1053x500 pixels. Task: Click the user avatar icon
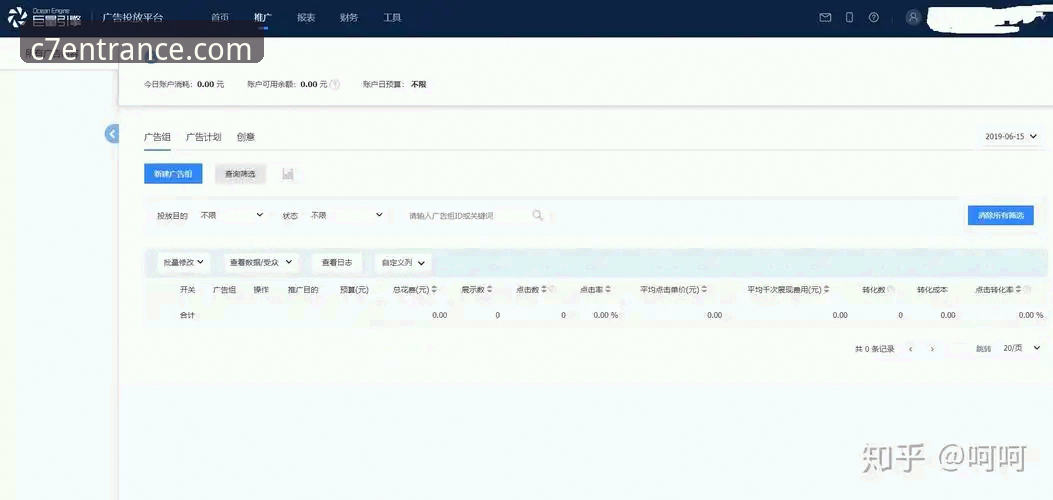pyautogui.click(x=913, y=17)
